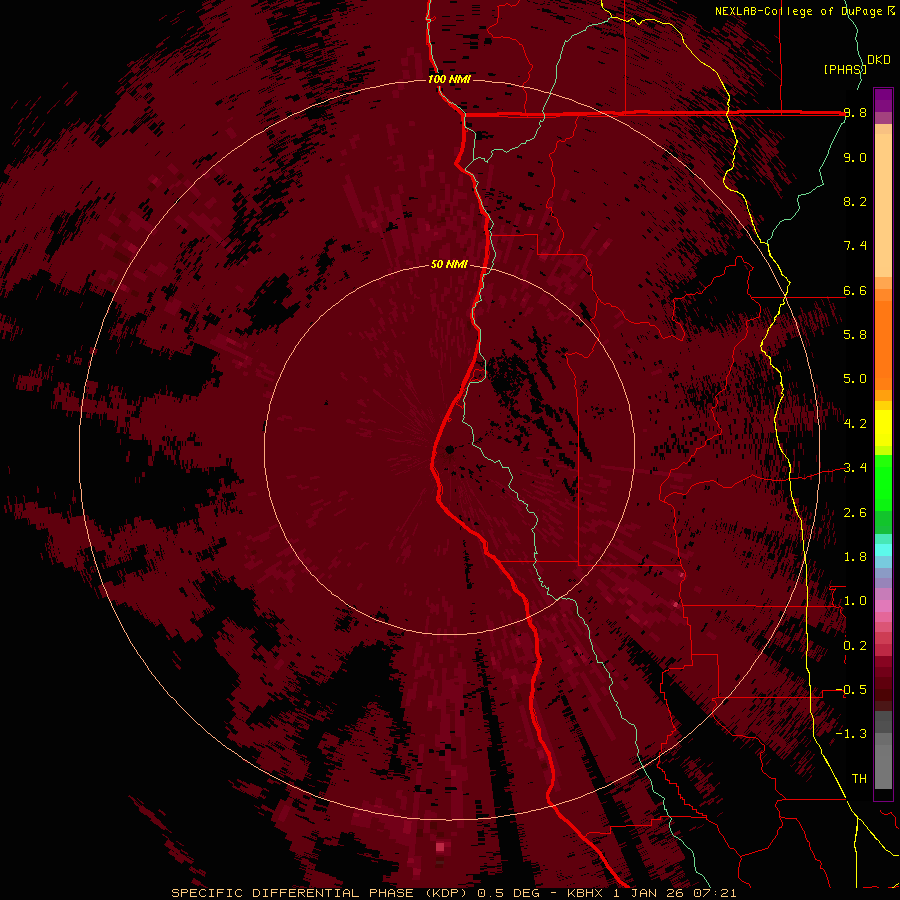
Task: Click the 4.2 scale value
Action: point(855,424)
